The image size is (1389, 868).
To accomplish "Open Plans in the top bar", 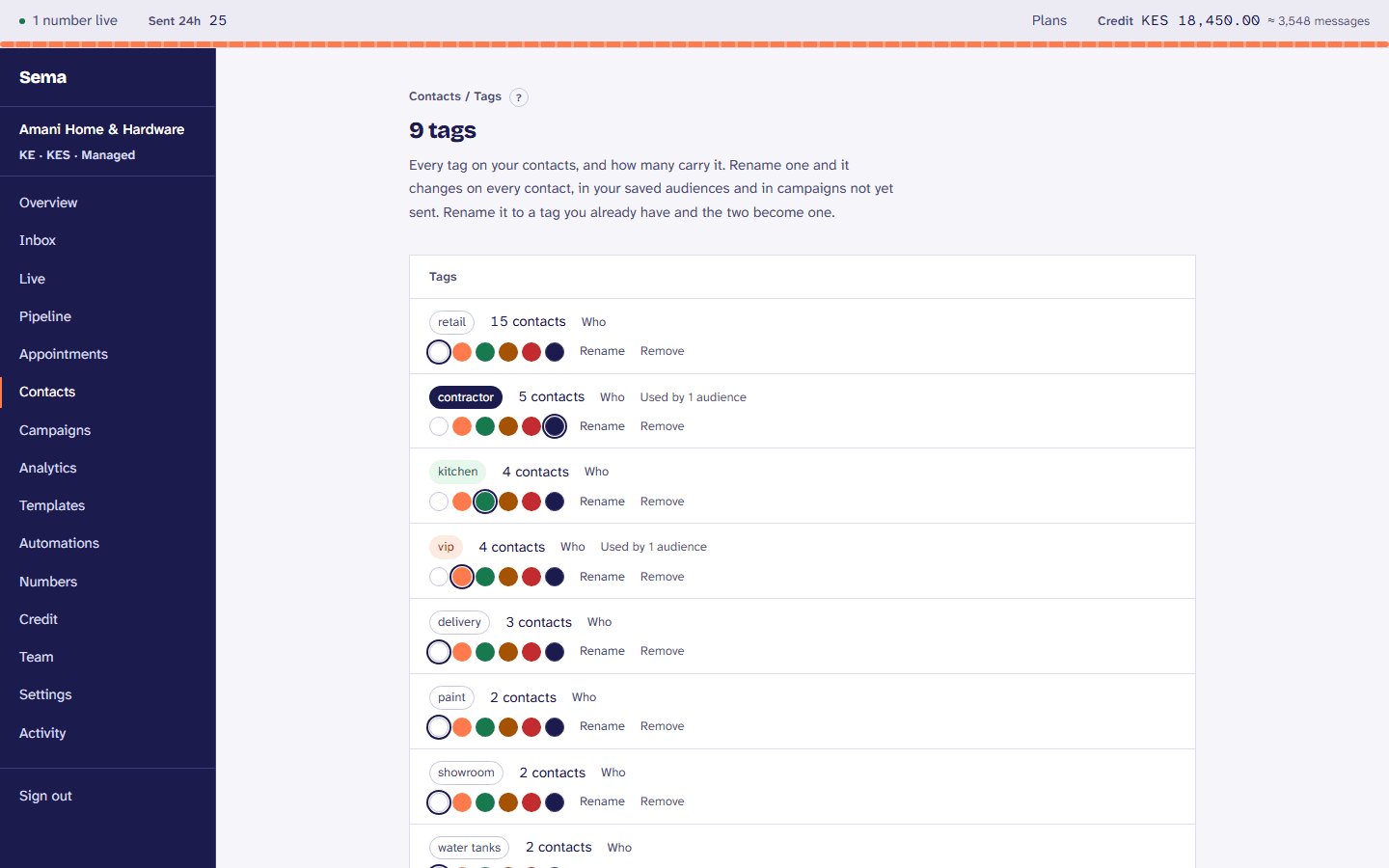I will [1049, 20].
